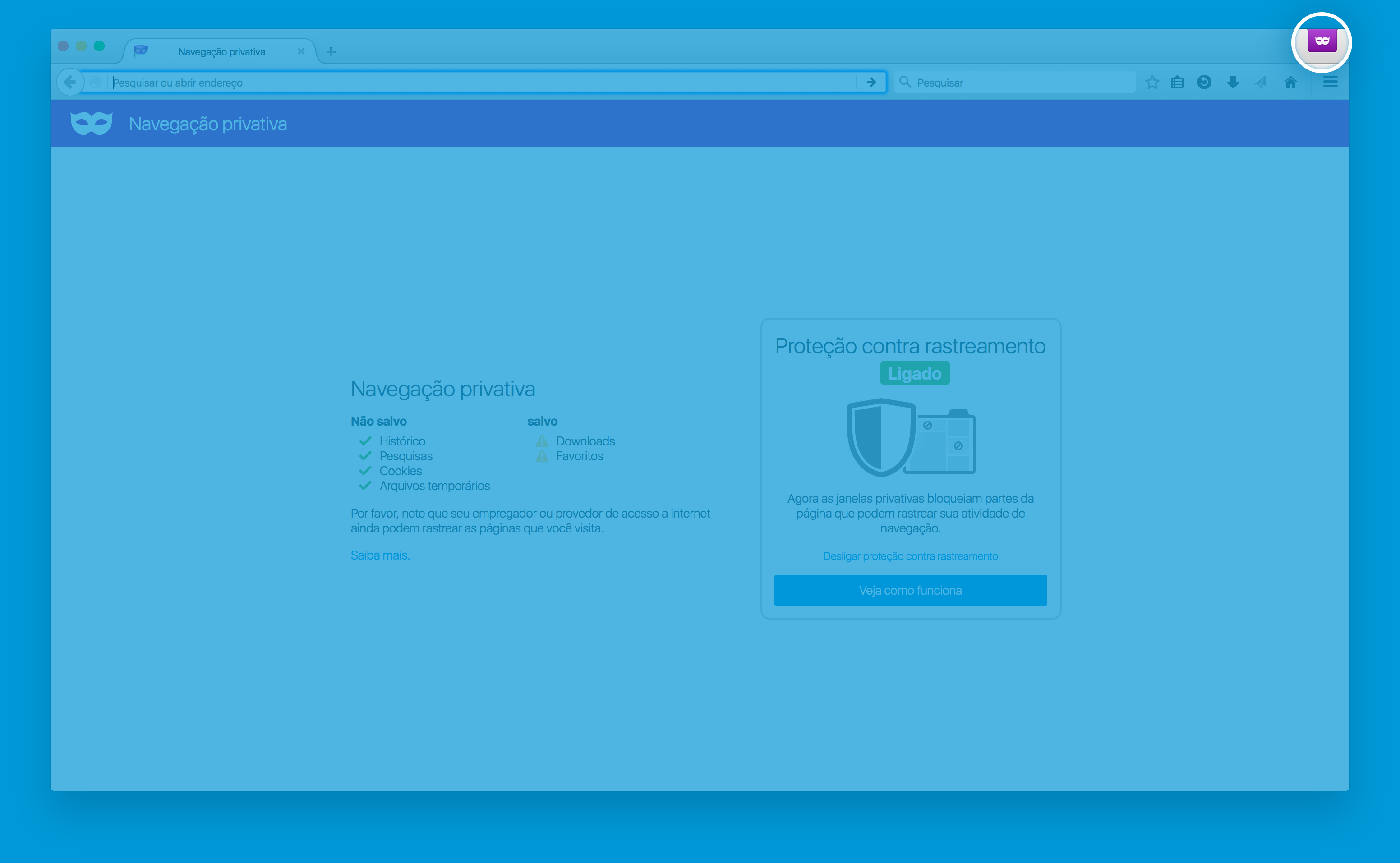Click the highlighted private browsing mask indicator
1400x863 pixels.
click(1322, 41)
